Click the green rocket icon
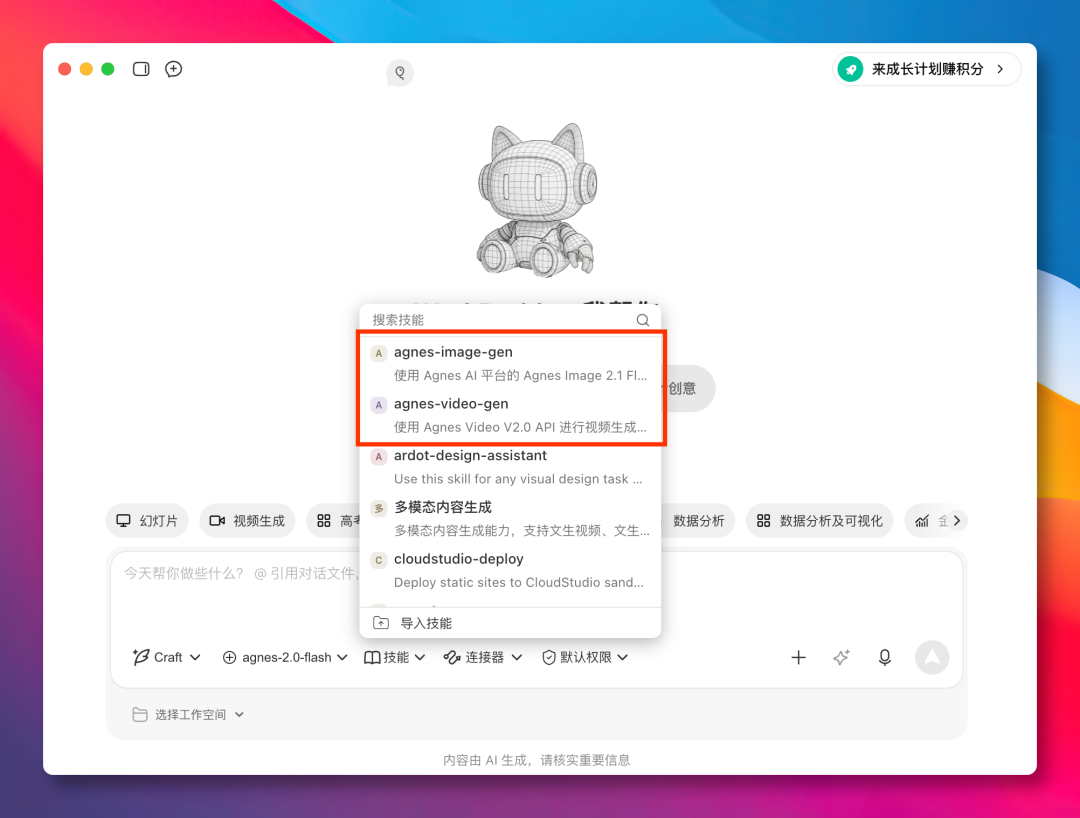1080x818 pixels. pyautogui.click(x=851, y=69)
